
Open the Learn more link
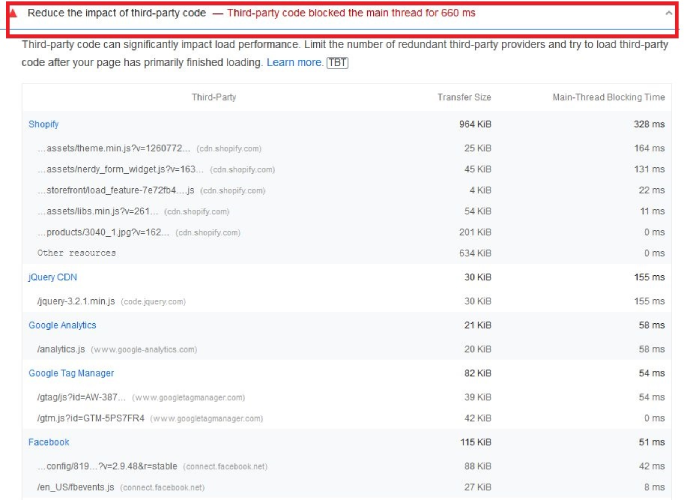coord(294,62)
